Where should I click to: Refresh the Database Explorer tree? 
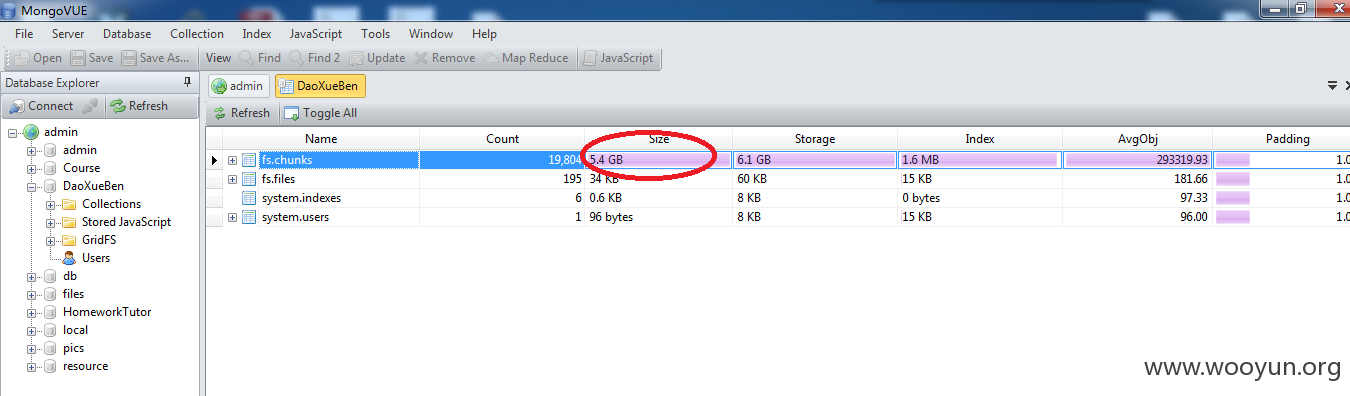point(139,106)
